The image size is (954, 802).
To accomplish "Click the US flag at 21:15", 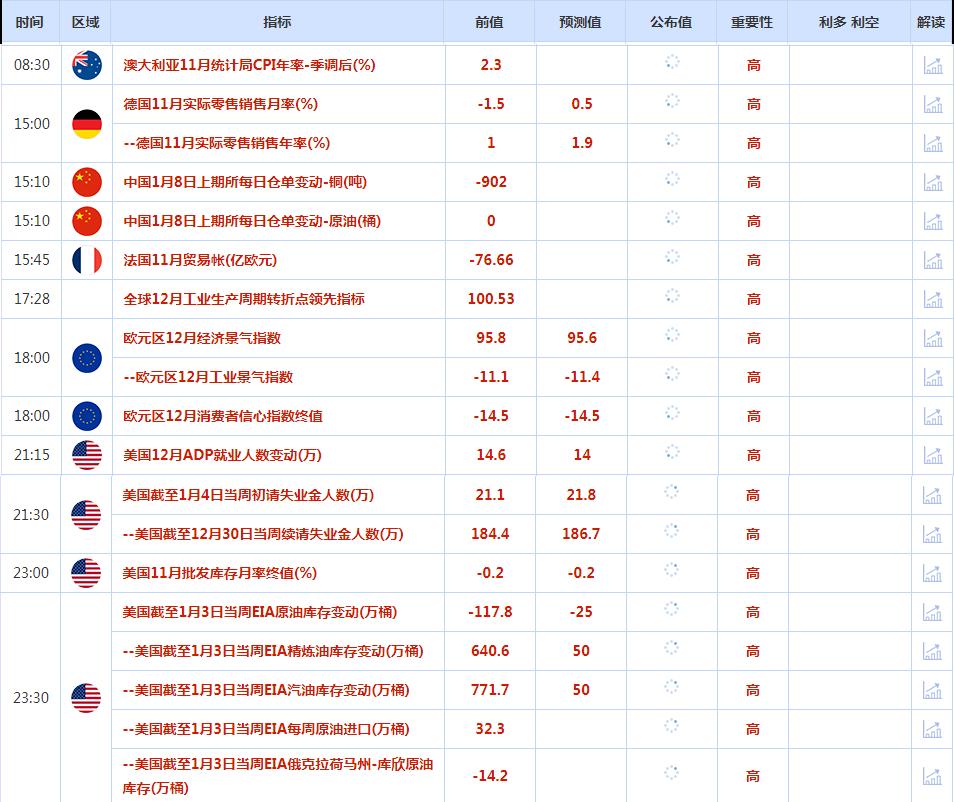I will pos(87,455).
